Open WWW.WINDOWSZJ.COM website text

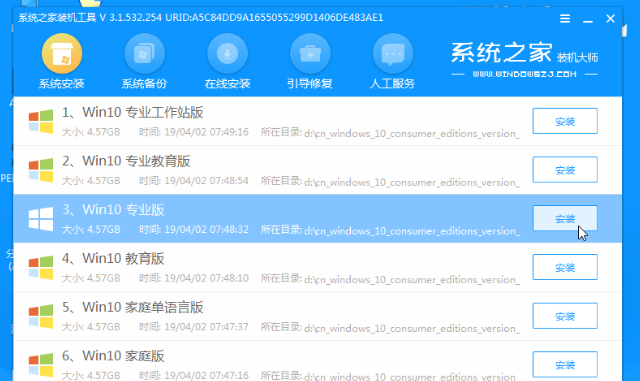click(524, 74)
